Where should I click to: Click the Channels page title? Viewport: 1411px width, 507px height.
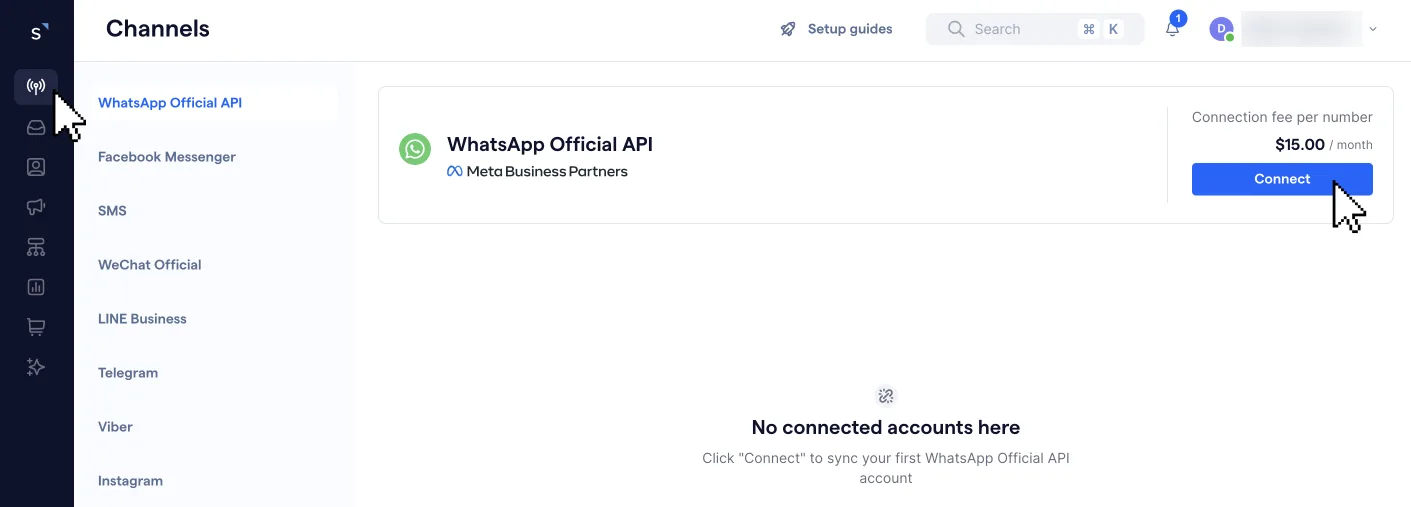point(158,29)
